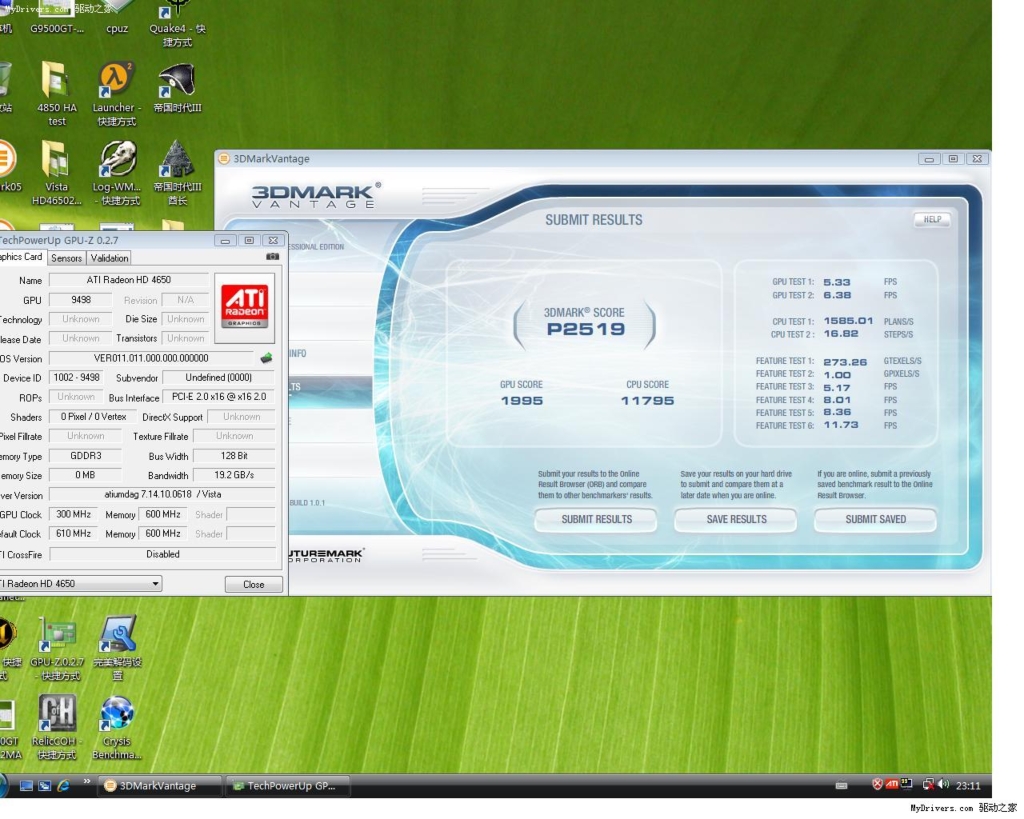Image resolution: width=1024 pixels, height=819 pixels.
Task: Click the Driver Version field atiumdag 7.14.10.0618
Action: pyautogui.click(x=163, y=494)
